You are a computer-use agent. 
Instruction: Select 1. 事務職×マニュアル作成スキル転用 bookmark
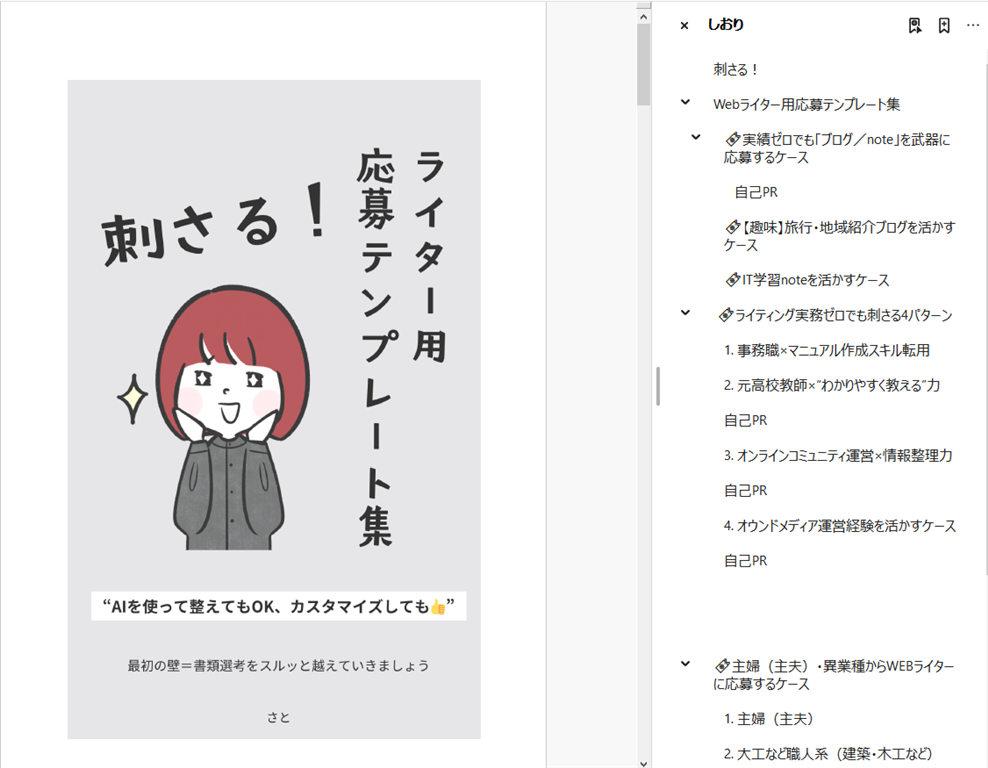(x=827, y=350)
